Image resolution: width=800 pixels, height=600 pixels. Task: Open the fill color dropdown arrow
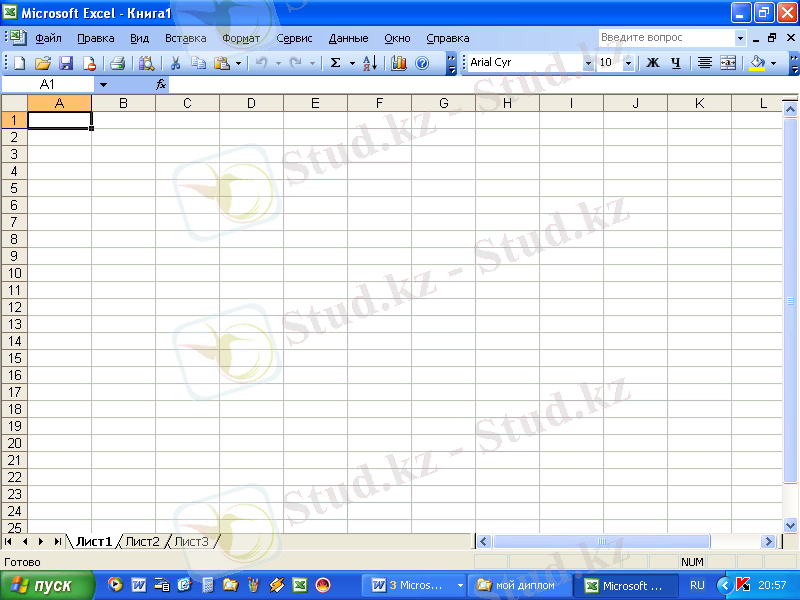pos(773,63)
